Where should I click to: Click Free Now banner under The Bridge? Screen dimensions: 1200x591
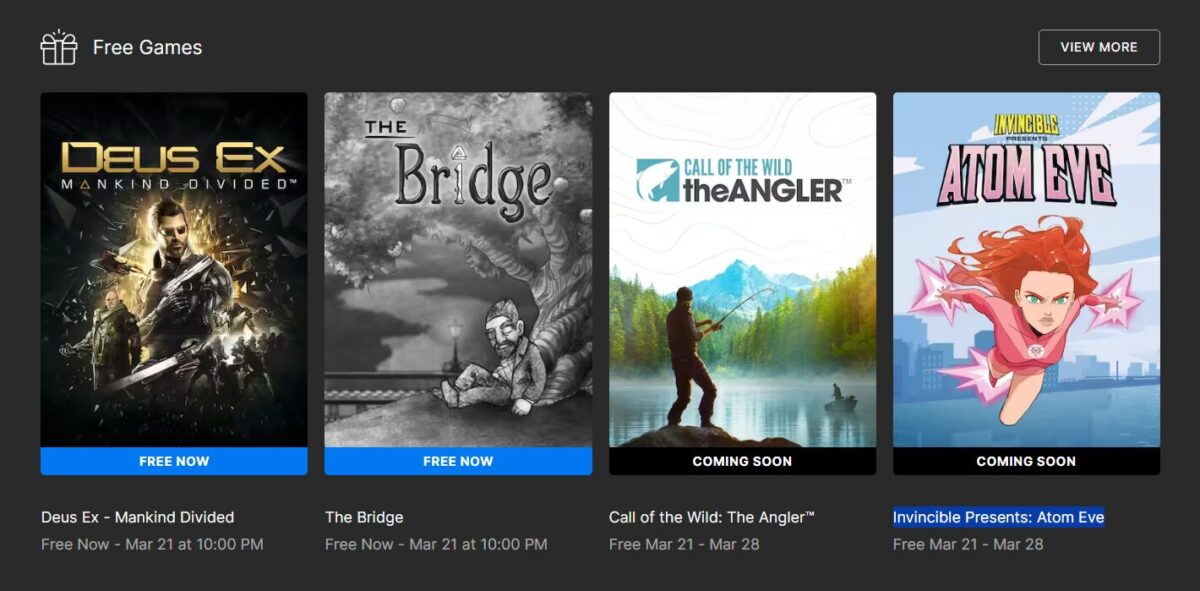[x=458, y=461]
